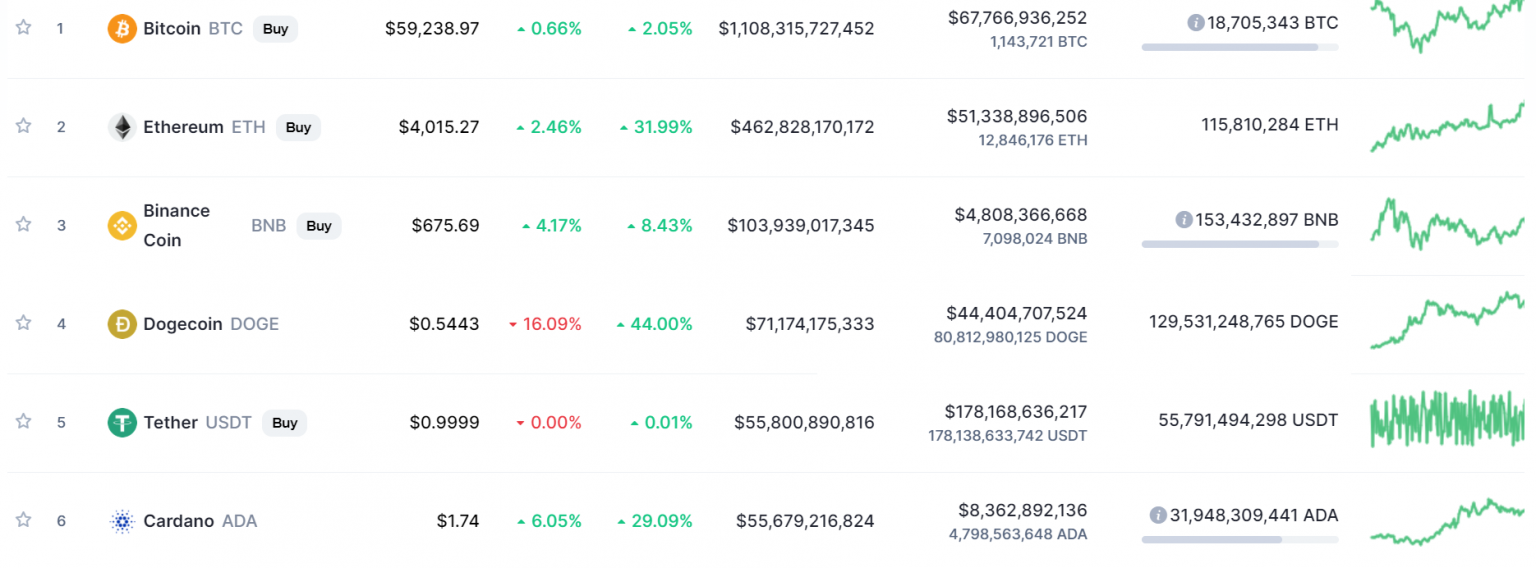Image resolution: width=1536 pixels, height=568 pixels.
Task: Click info icon beside ADA circulating supply
Action: [1158, 515]
